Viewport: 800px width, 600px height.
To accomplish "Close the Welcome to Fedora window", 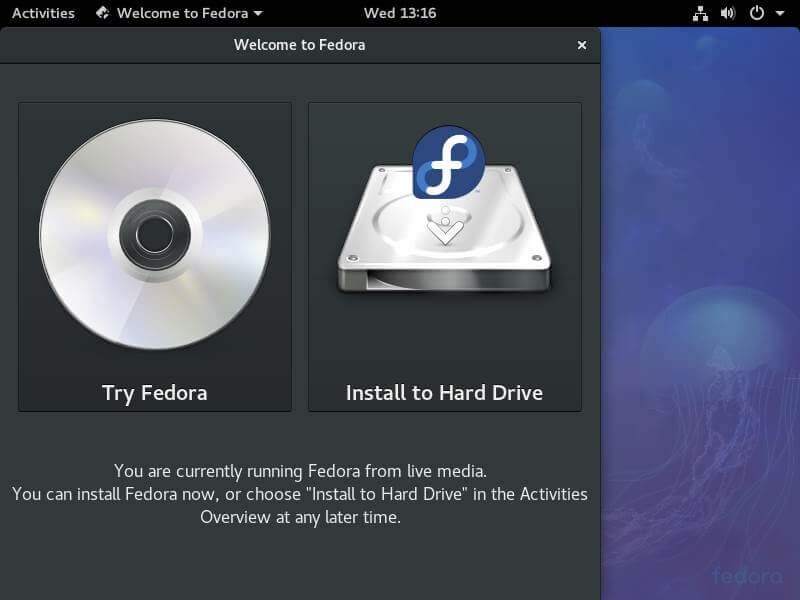I will pos(582,45).
